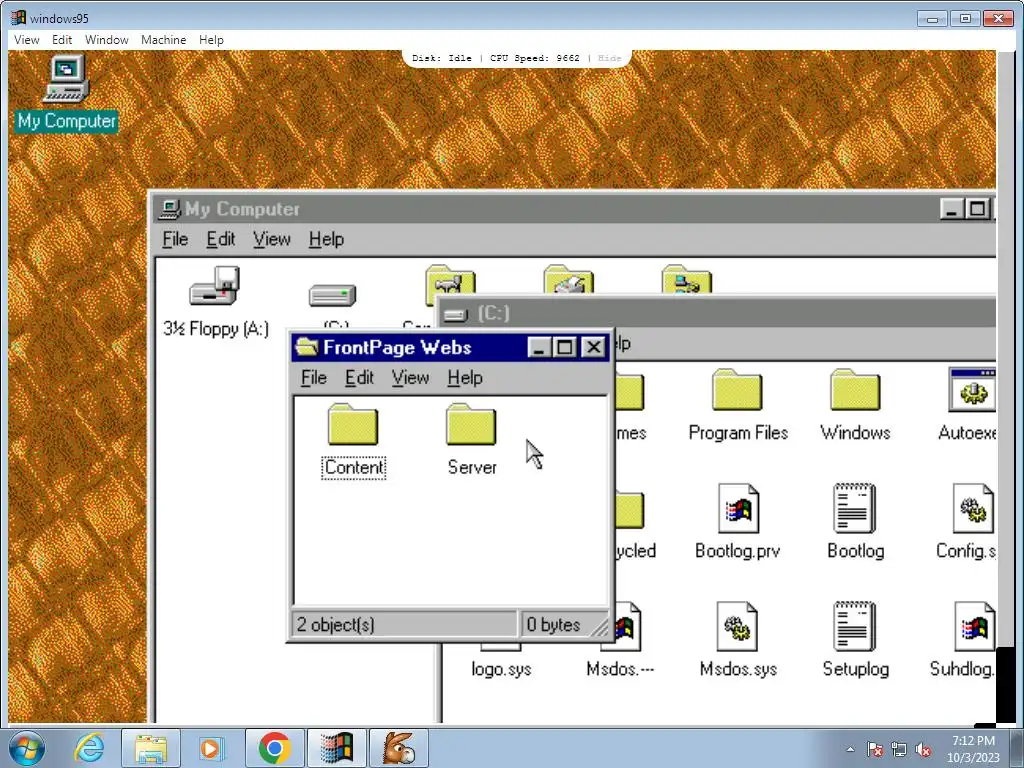Maximize the FrontPage Webs window
The width and height of the screenshot is (1024, 768).
click(565, 347)
